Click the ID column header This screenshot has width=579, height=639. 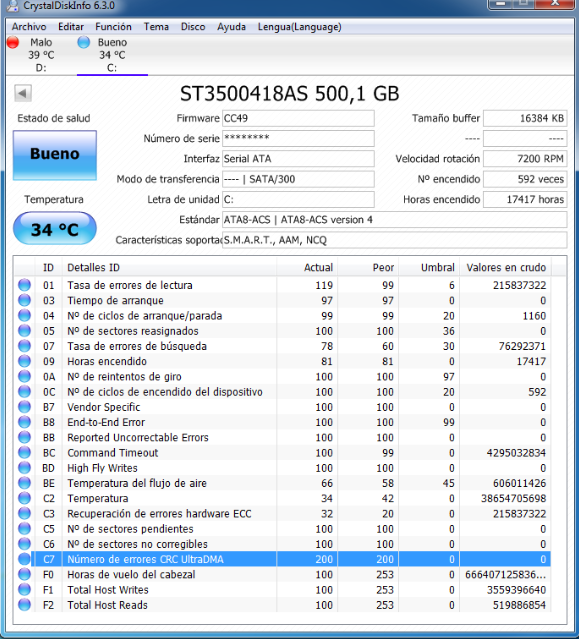click(48, 268)
